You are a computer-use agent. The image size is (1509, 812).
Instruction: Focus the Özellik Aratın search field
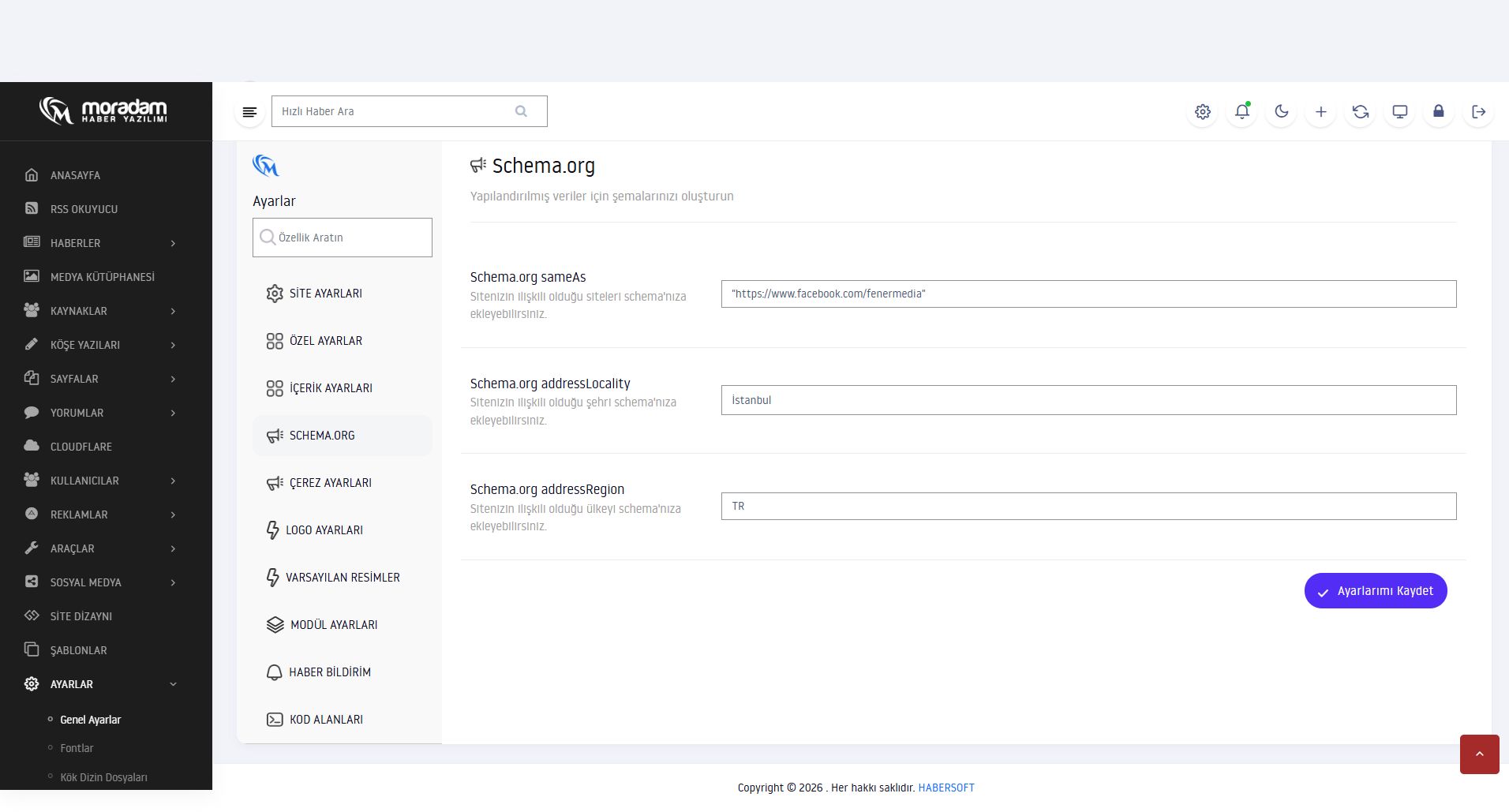coord(343,238)
